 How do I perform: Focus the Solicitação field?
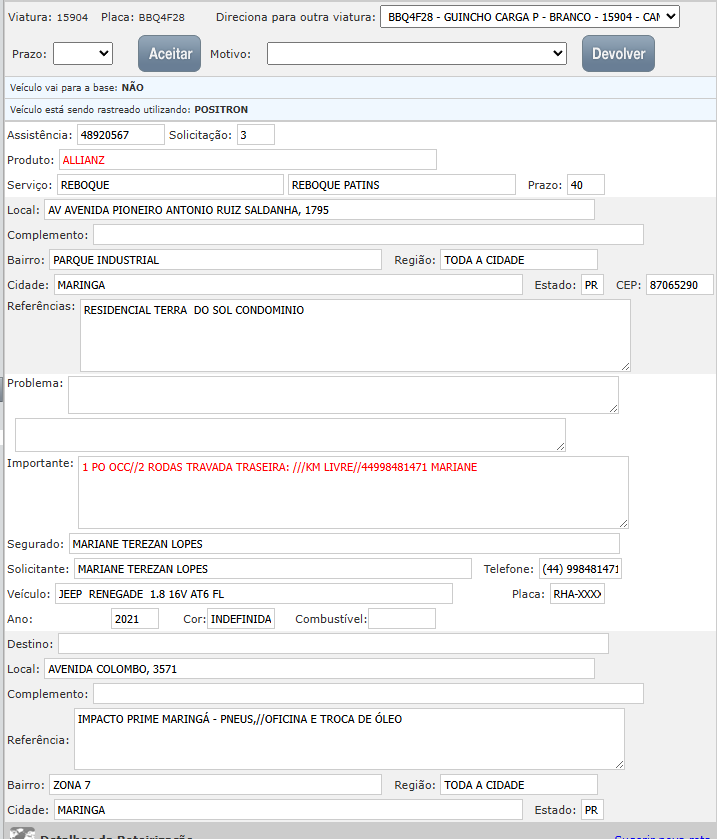[x=255, y=134]
